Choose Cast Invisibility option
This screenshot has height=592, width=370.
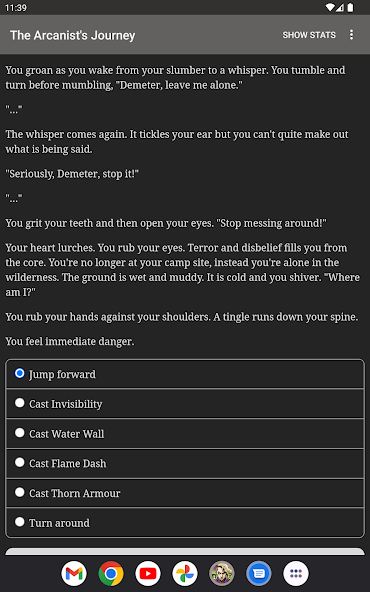[x=185, y=404]
